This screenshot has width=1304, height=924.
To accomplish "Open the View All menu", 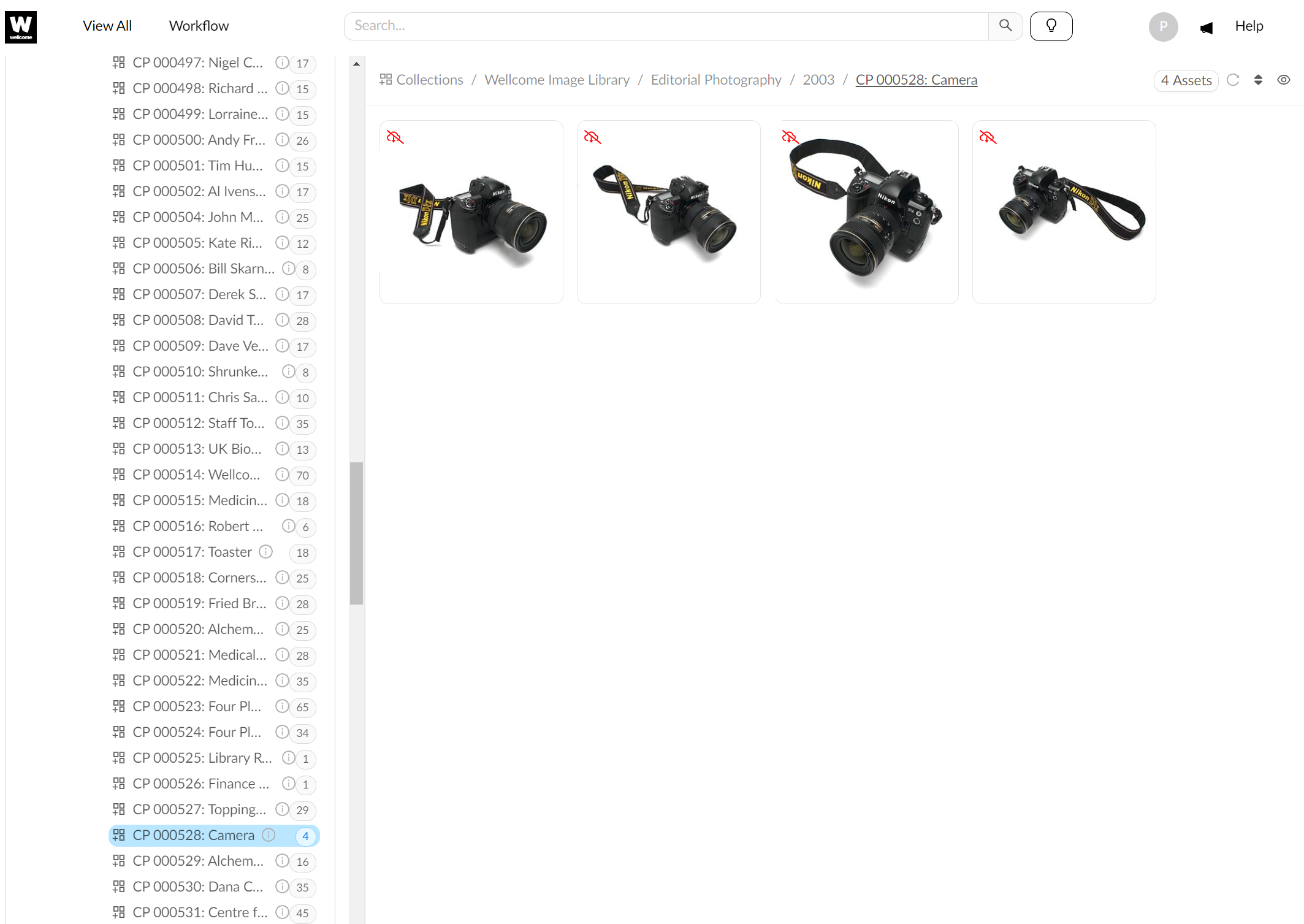I will click(x=107, y=26).
